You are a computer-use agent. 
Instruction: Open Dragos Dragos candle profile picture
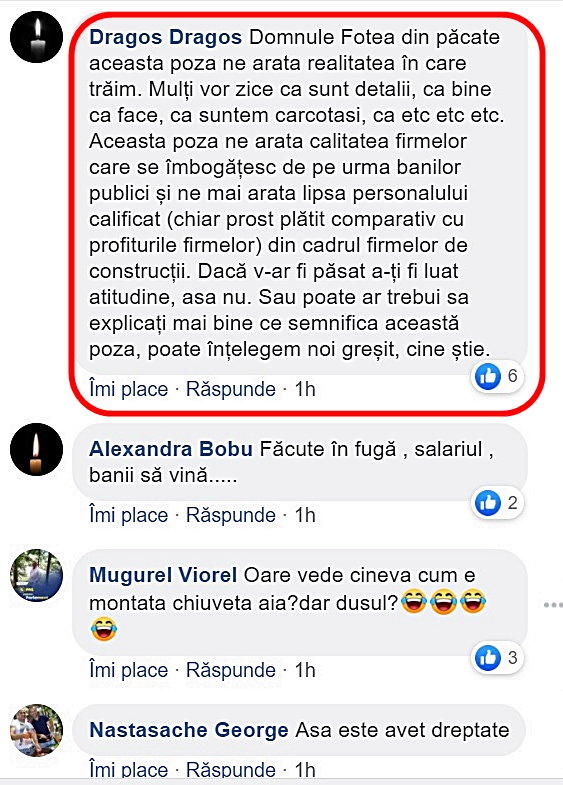(36, 37)
